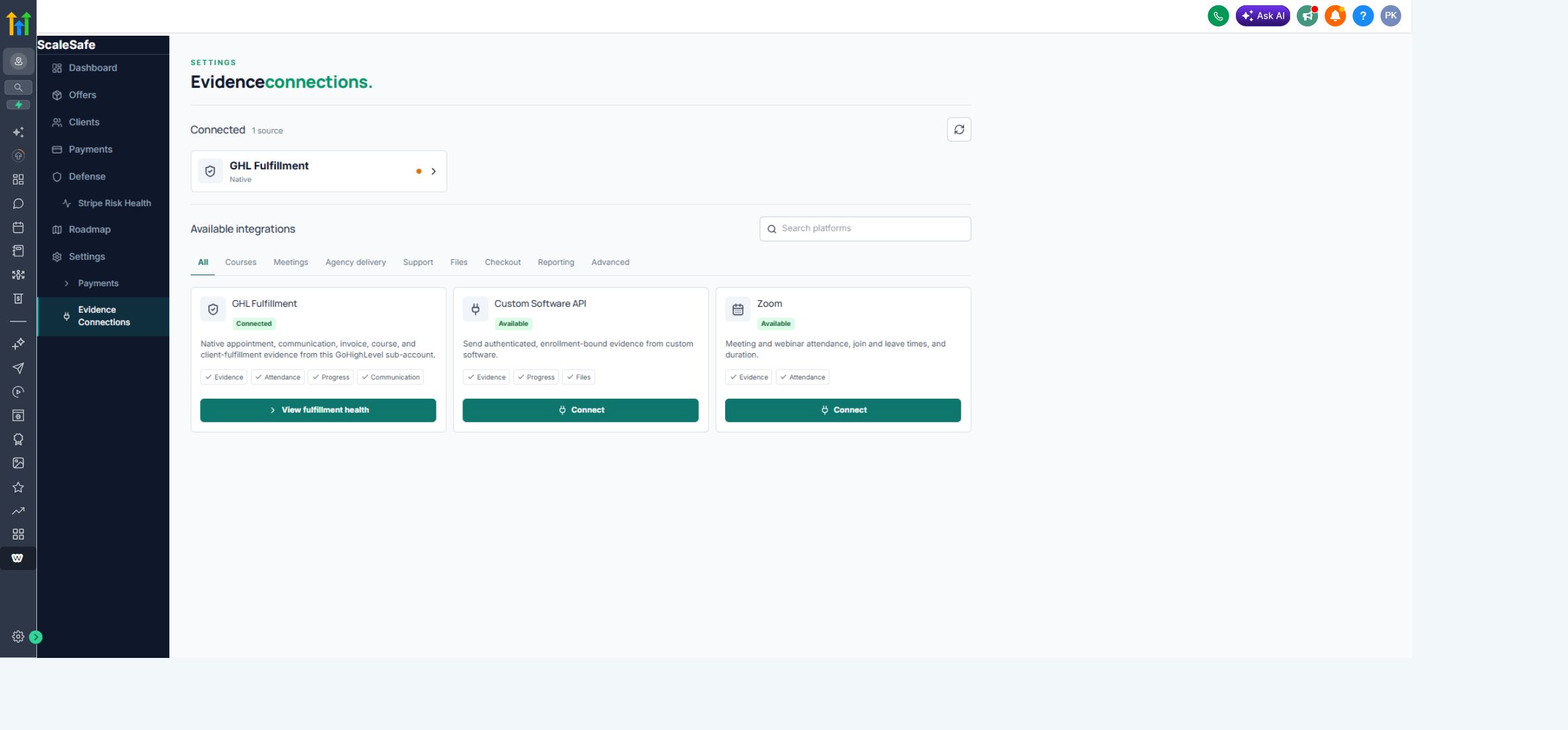
Task: Click the Communication tag on GHL Fulfillment card
Action: point(390,378)
